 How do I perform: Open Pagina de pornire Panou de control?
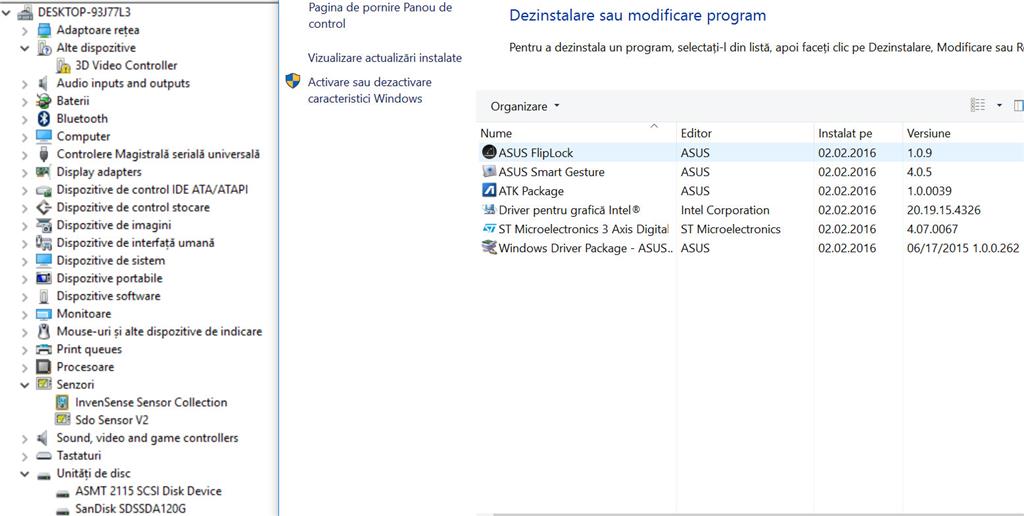(380, 16)
